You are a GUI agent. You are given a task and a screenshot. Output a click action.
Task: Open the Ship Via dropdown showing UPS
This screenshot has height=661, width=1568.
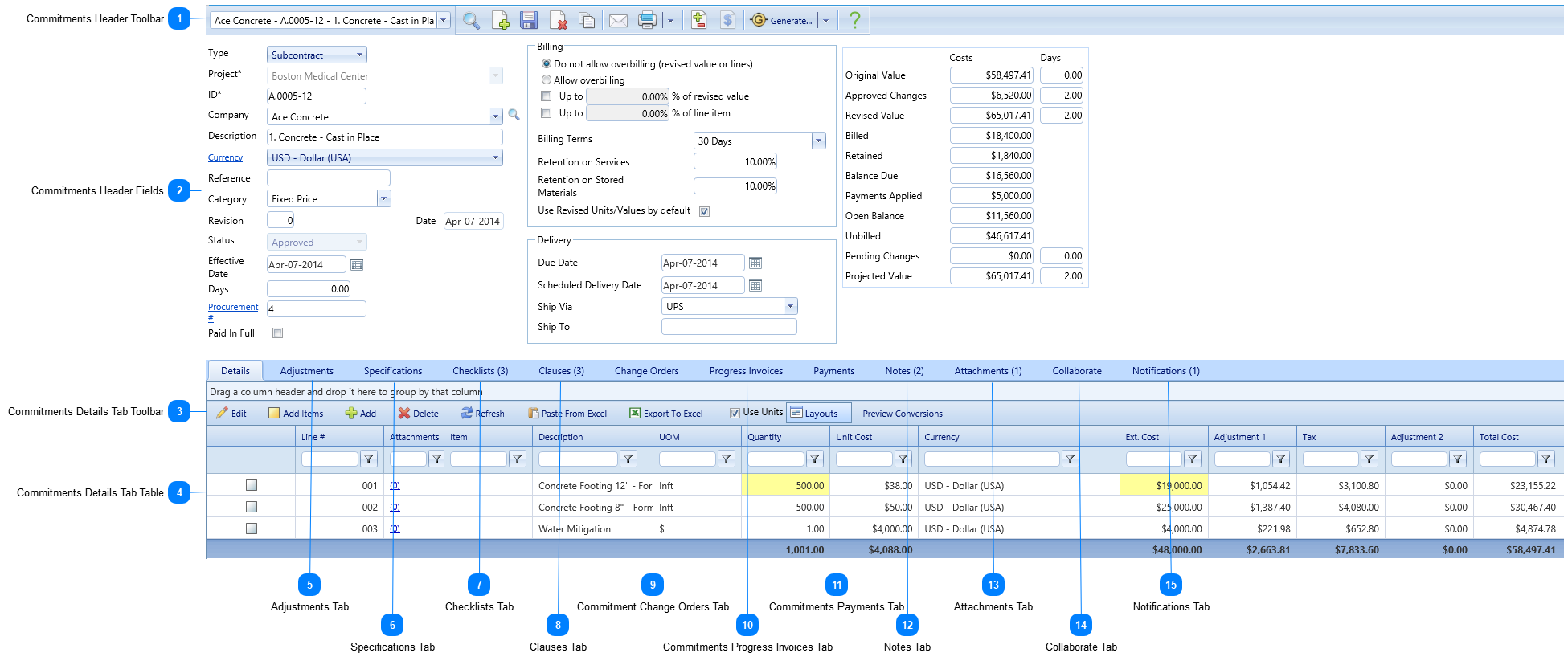click(x=790, y=306)
